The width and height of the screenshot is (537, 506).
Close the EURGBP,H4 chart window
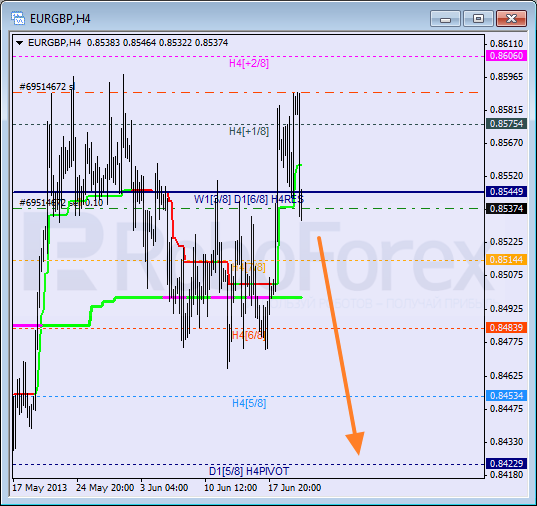[x=511, y=18]
